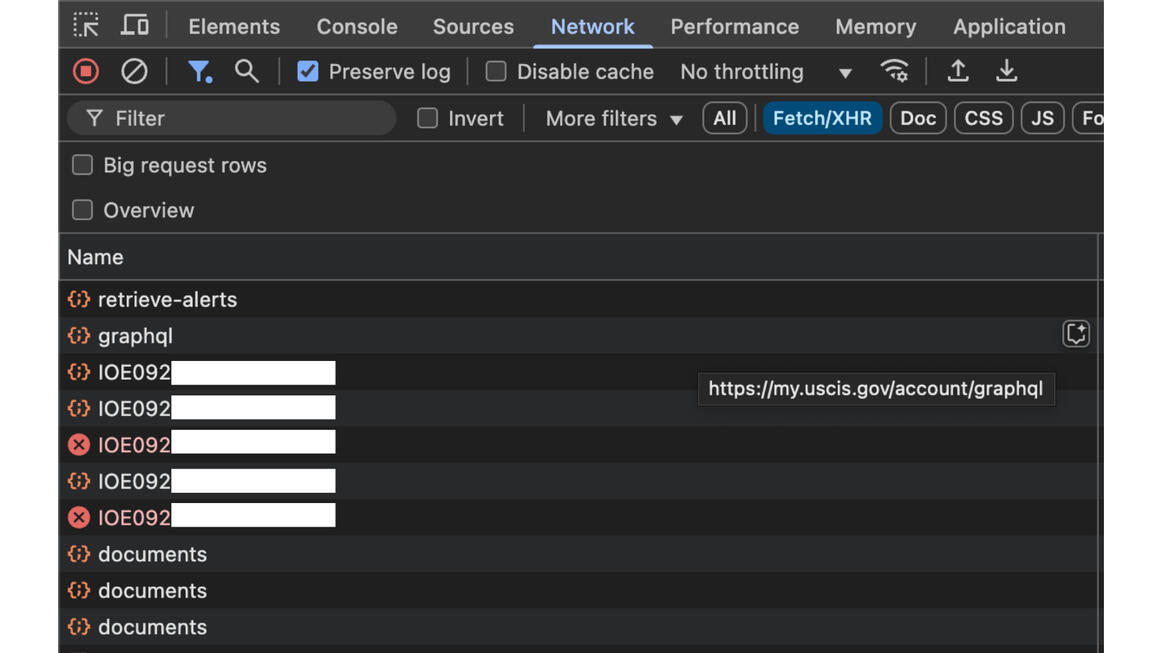
Task: Open the No throttling dropdown
Action: (x=765, y=72)
